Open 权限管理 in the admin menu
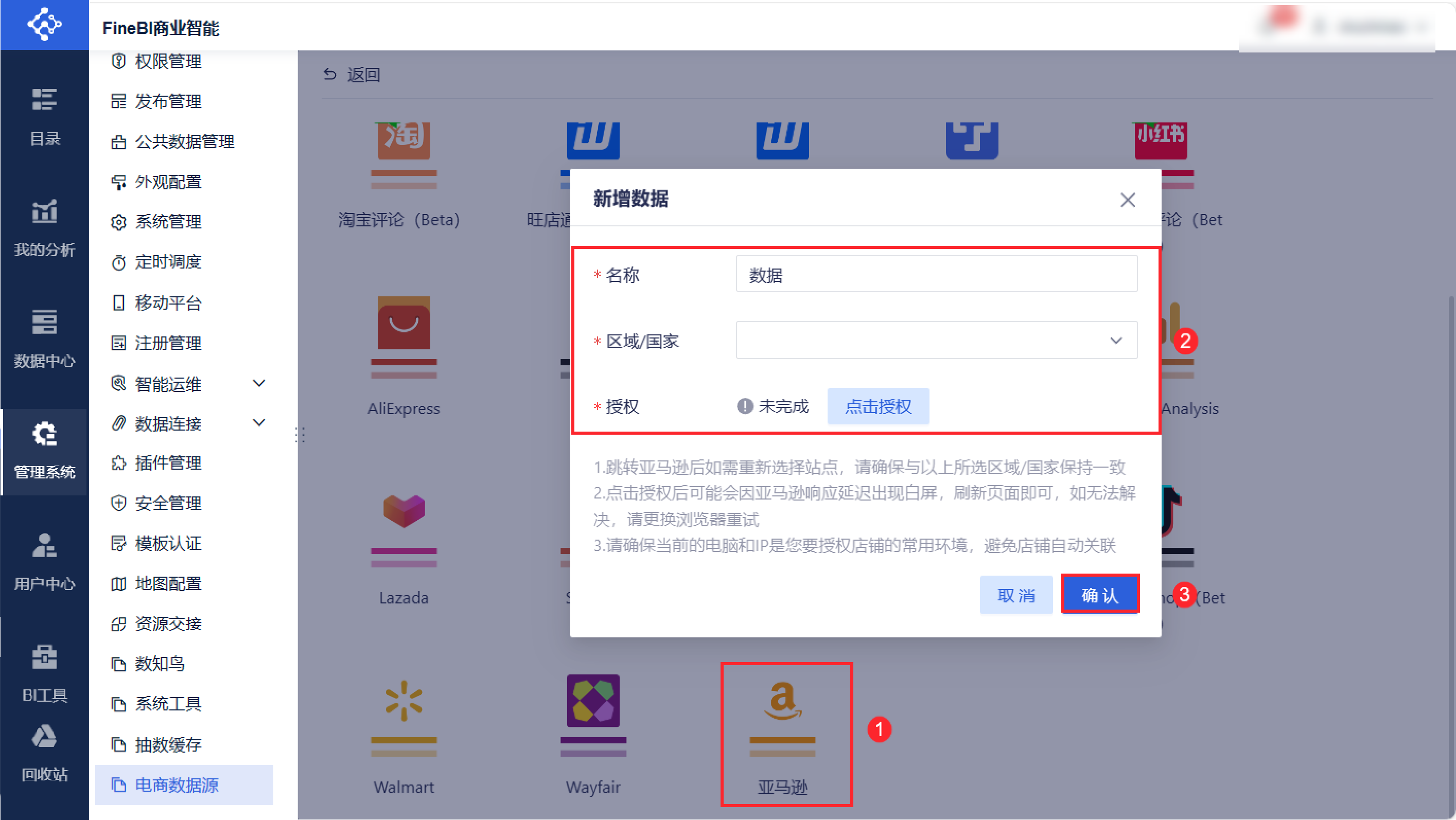The width and height of the screenshot is (1456, 820). click(168, 61)
